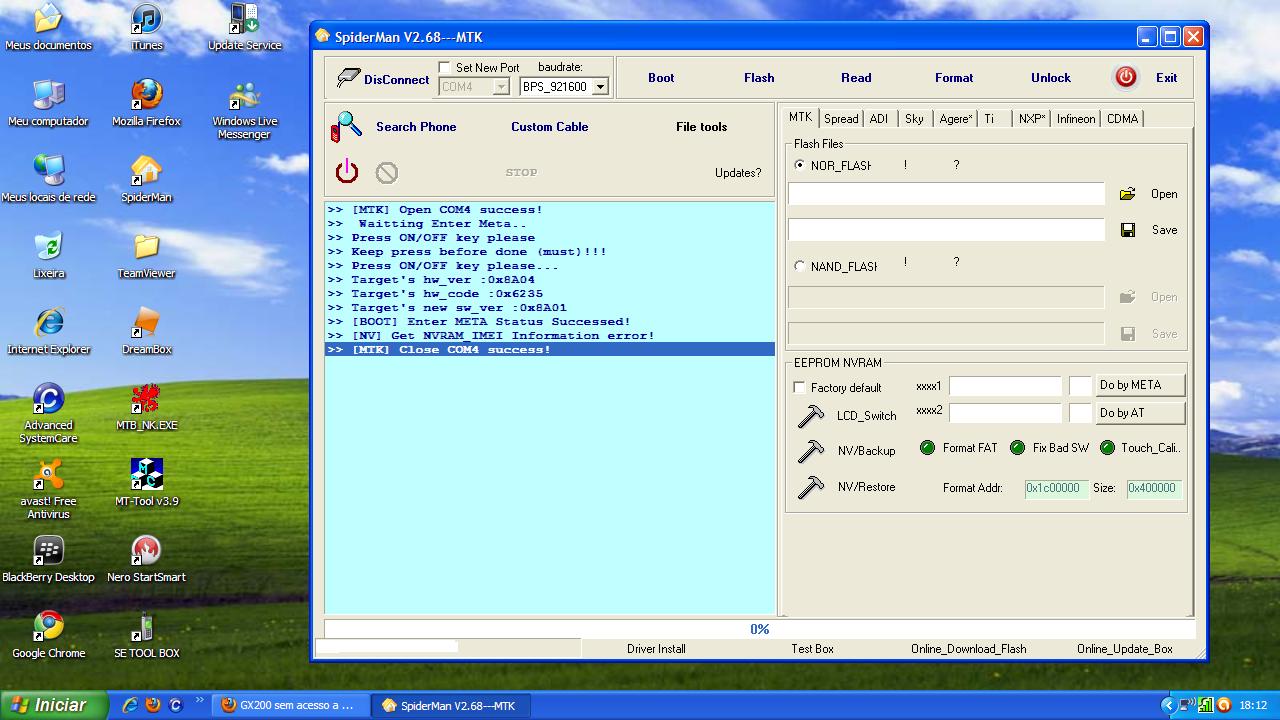Screen dimensions: 1280x720
Task: Click the Fix Bad SW green indicator
Action: [x=1017, y=448]
